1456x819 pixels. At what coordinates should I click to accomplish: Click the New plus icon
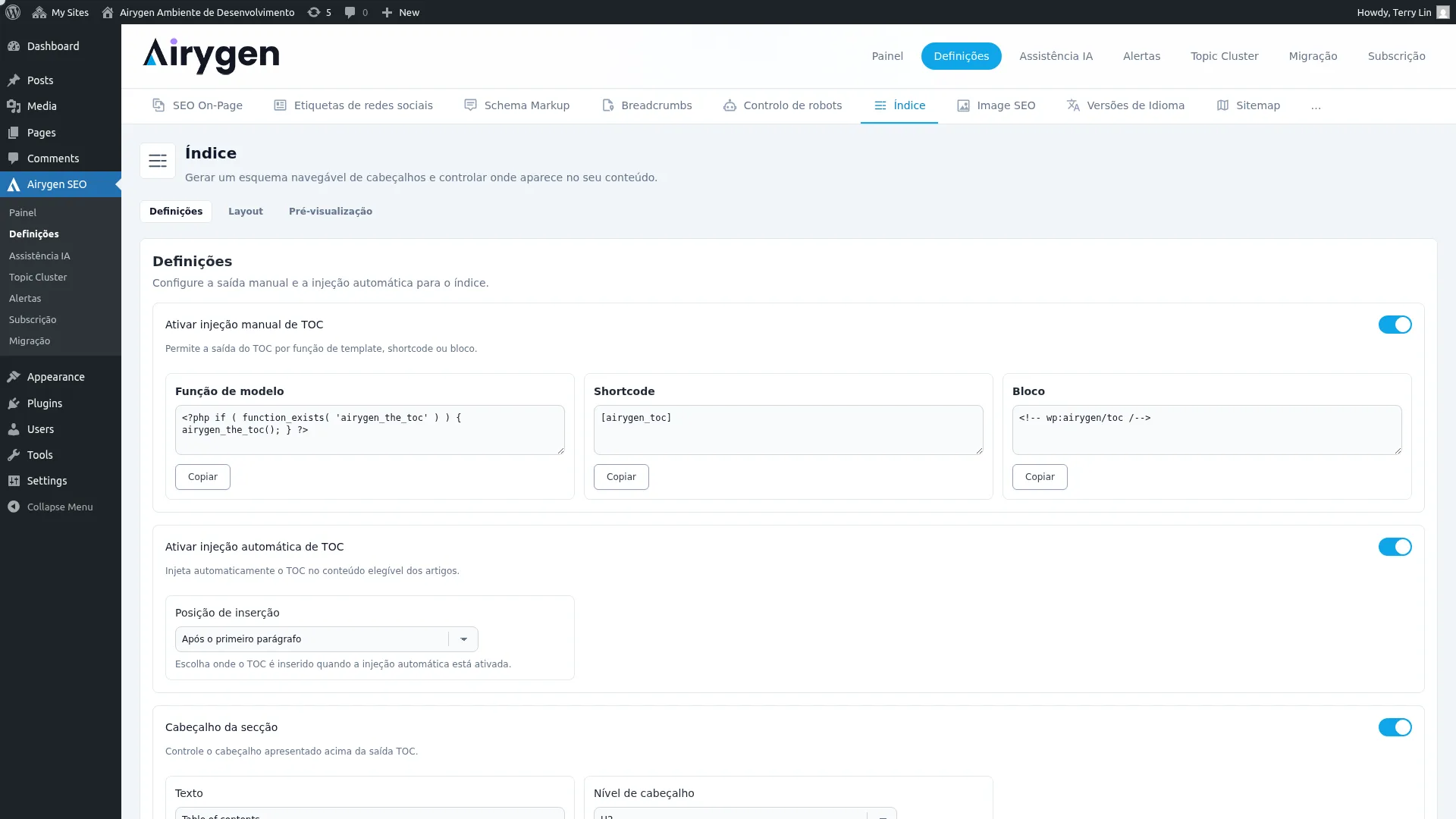(400, 12)
